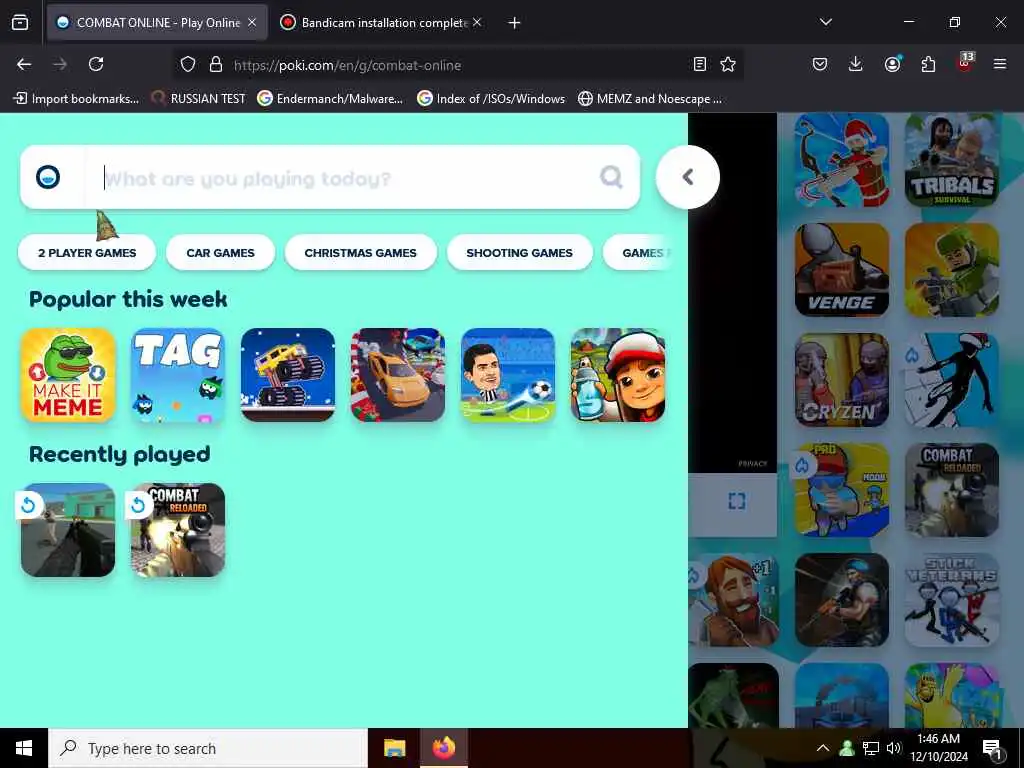Click the Firefox View icon
This screenshot has width=1024, height=768.
20,22
